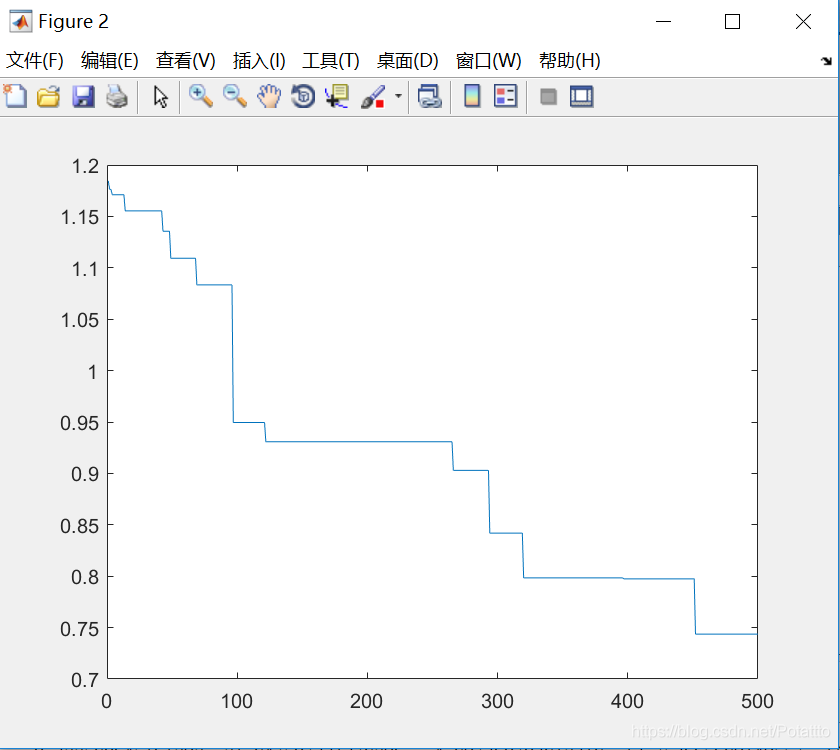Screen dimensions: 840x750
Task: Click the blue line plot curve
Action: coord(359,442)
